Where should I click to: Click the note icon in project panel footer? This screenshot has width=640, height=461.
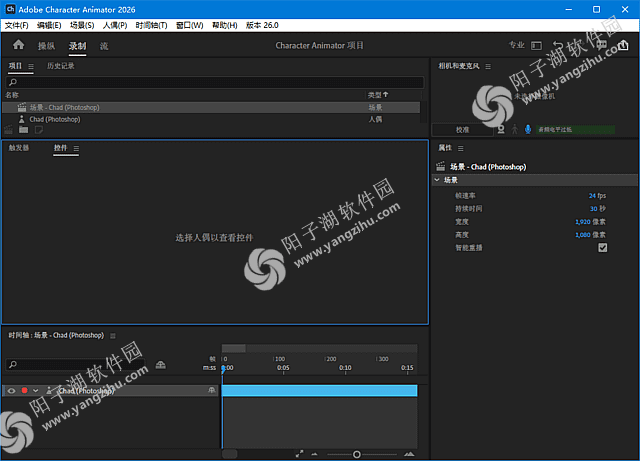coord(39,130)
